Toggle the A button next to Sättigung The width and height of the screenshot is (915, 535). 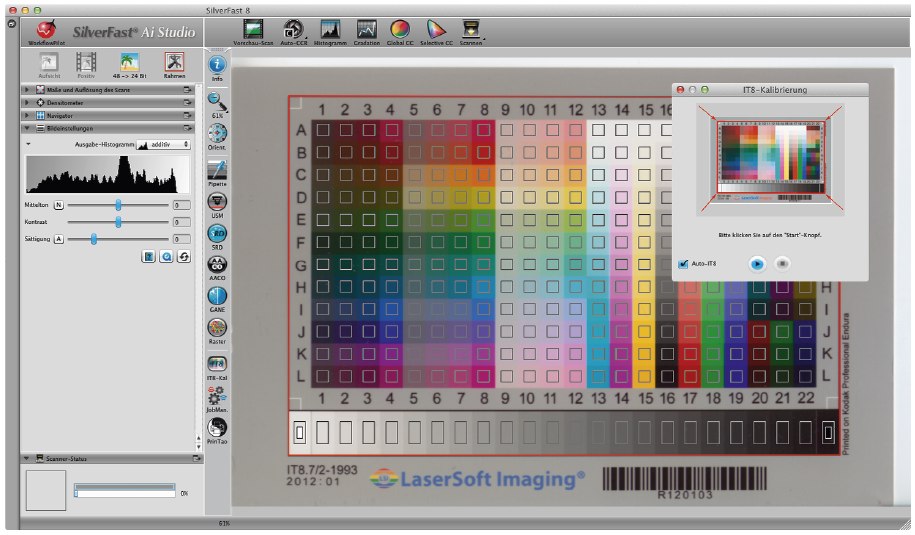(x=58, y=239)
